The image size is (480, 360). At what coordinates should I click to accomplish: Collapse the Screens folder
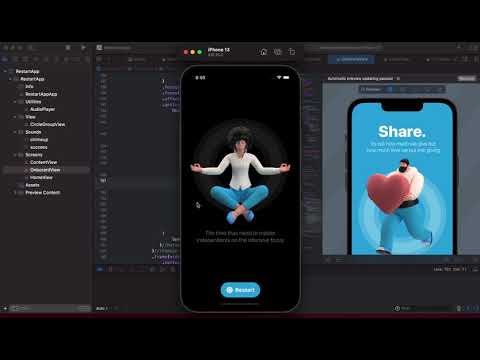(15, 155)
